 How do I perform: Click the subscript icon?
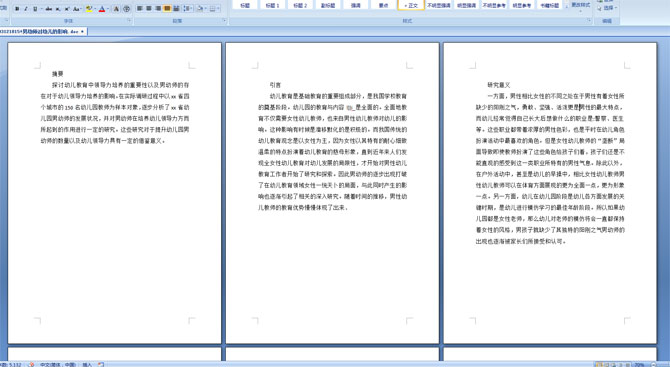tap(58, 9)
